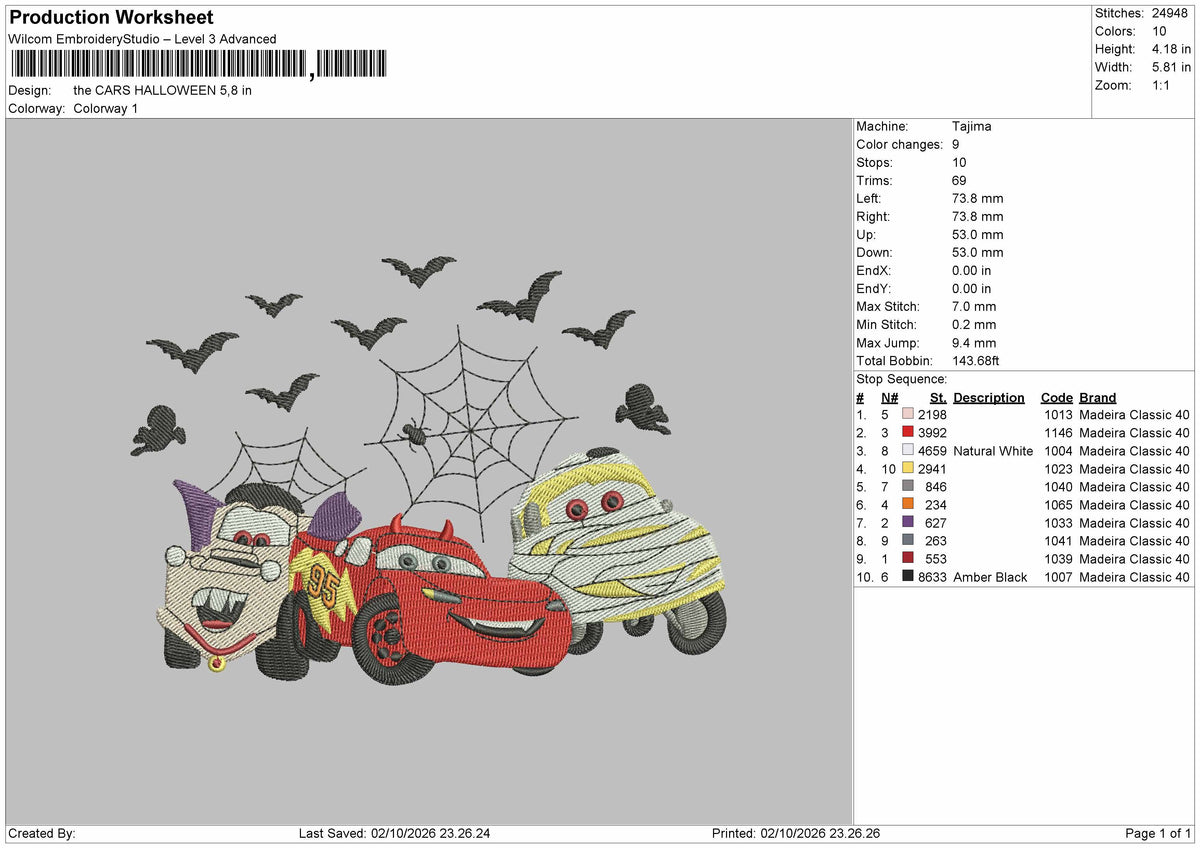
Task: Click the gray swatch for thread 1040
Action: [908, 487]
